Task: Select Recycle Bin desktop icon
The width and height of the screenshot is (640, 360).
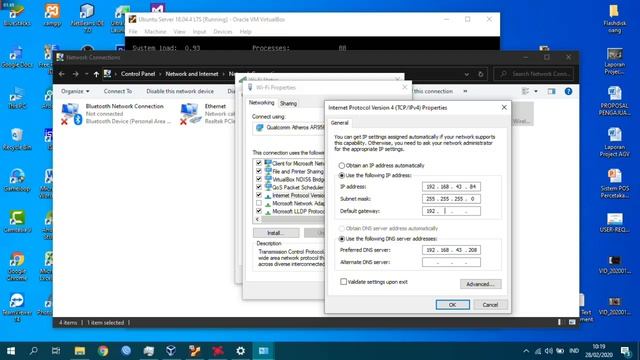Action: pos(17,139)
